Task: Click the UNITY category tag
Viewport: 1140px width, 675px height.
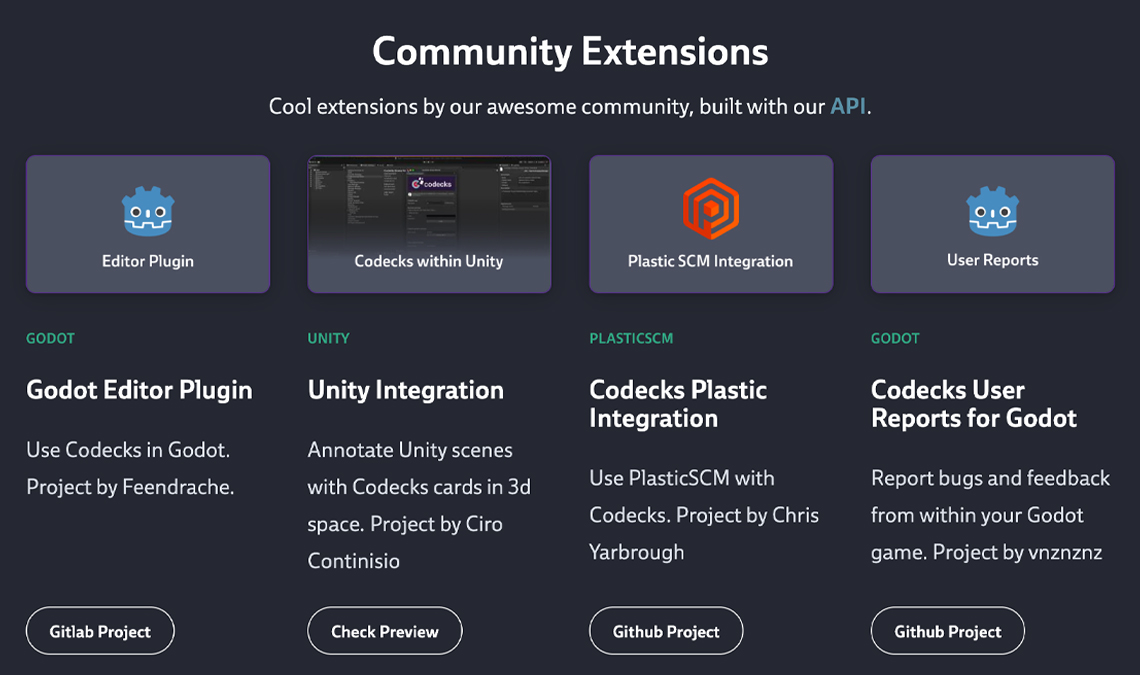Action: 329,338
